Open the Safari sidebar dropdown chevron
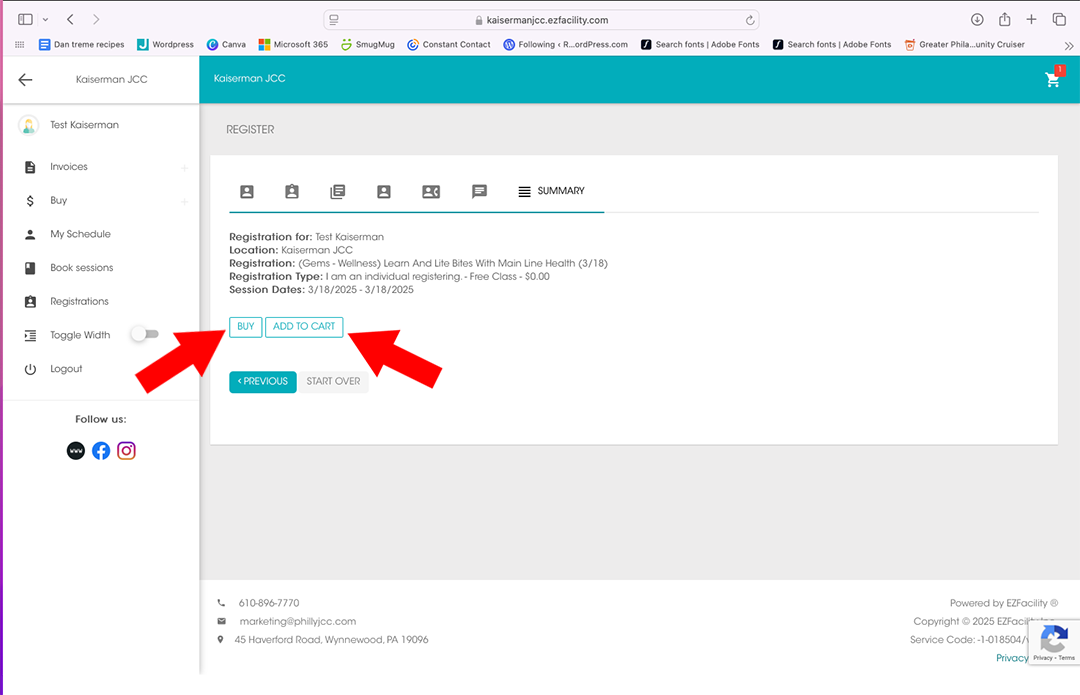Screen dimensions: 1080x695 [x=45, y=20]
